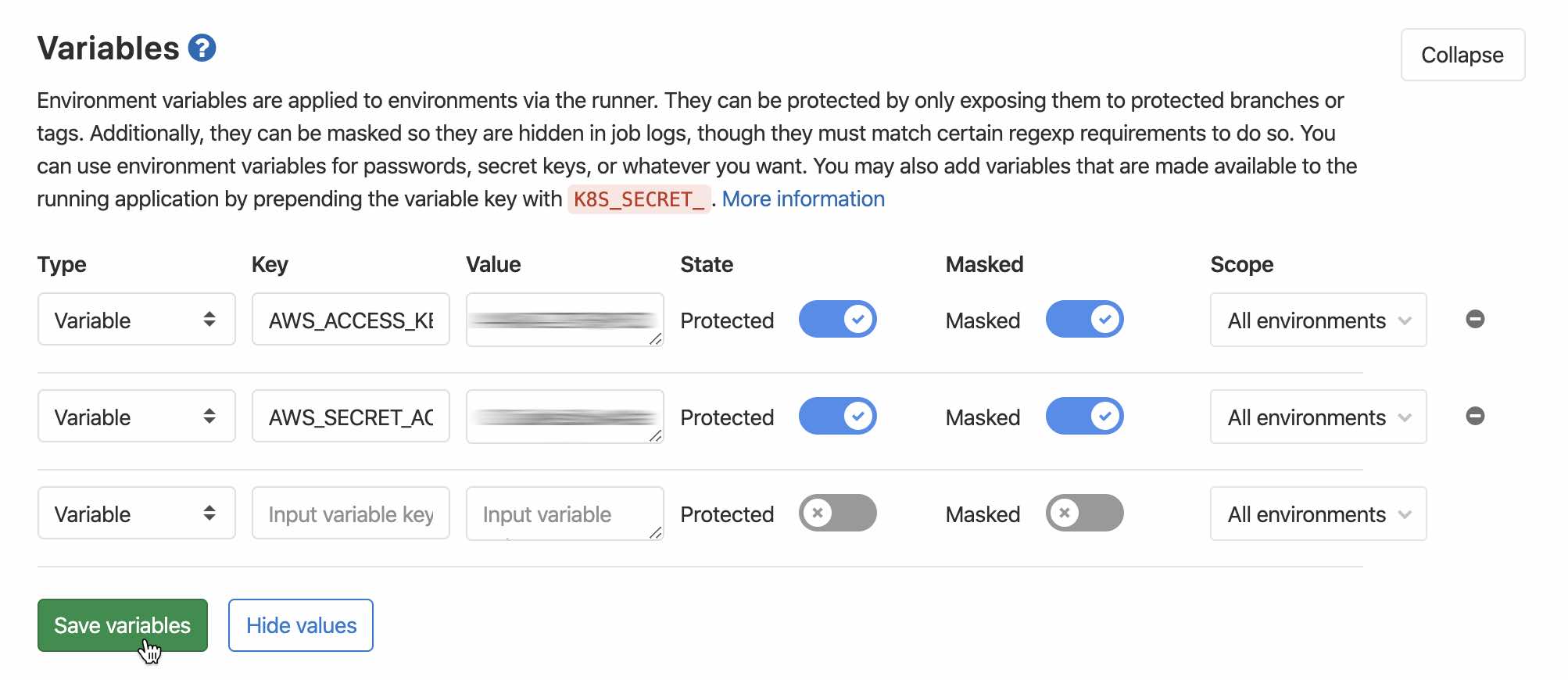Open Type dropdown for AWS_ACCESS_KEY row
Image resolution: width=1568 pixels, height=680 pixels.
(x=136, y=319)
